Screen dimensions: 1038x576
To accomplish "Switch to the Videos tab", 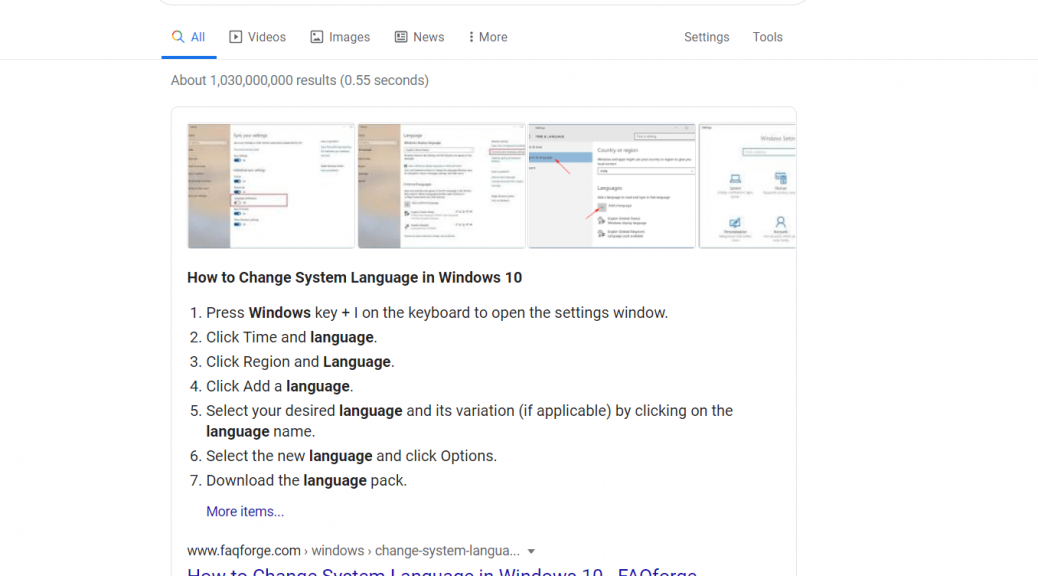I will click(x=258, y=37).
